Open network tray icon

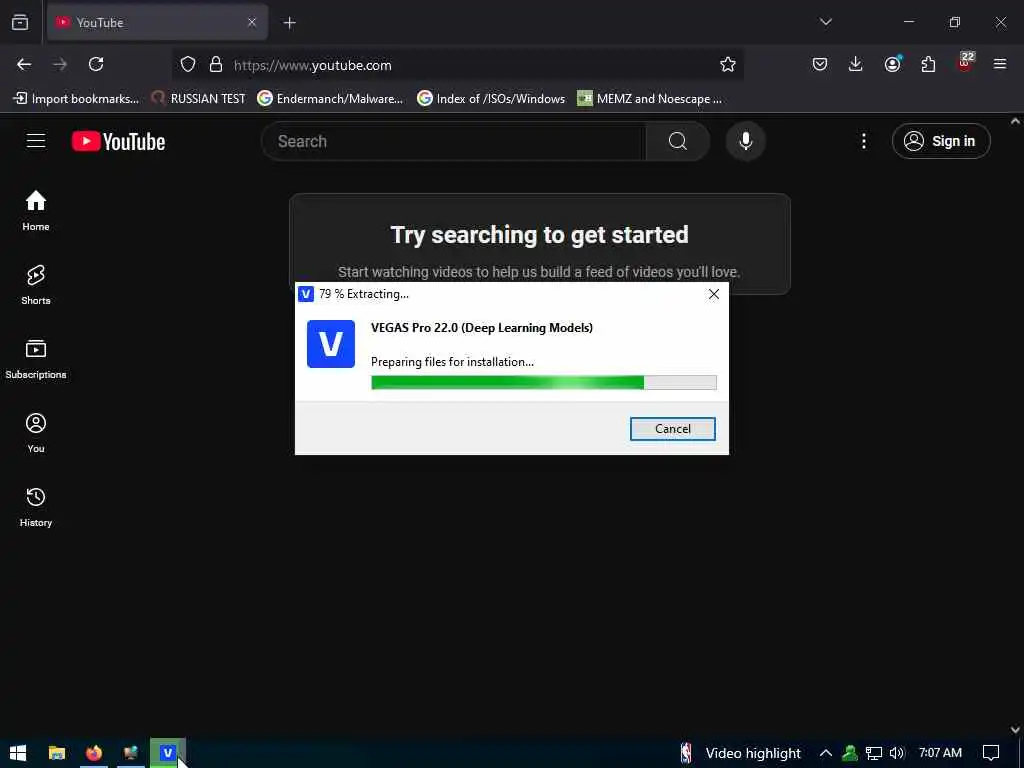[874, 753]
